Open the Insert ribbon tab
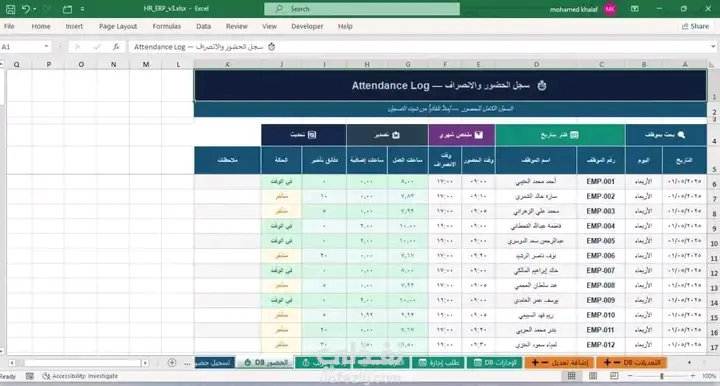Viewport: 720px width, 386px height. click(74, 26)
